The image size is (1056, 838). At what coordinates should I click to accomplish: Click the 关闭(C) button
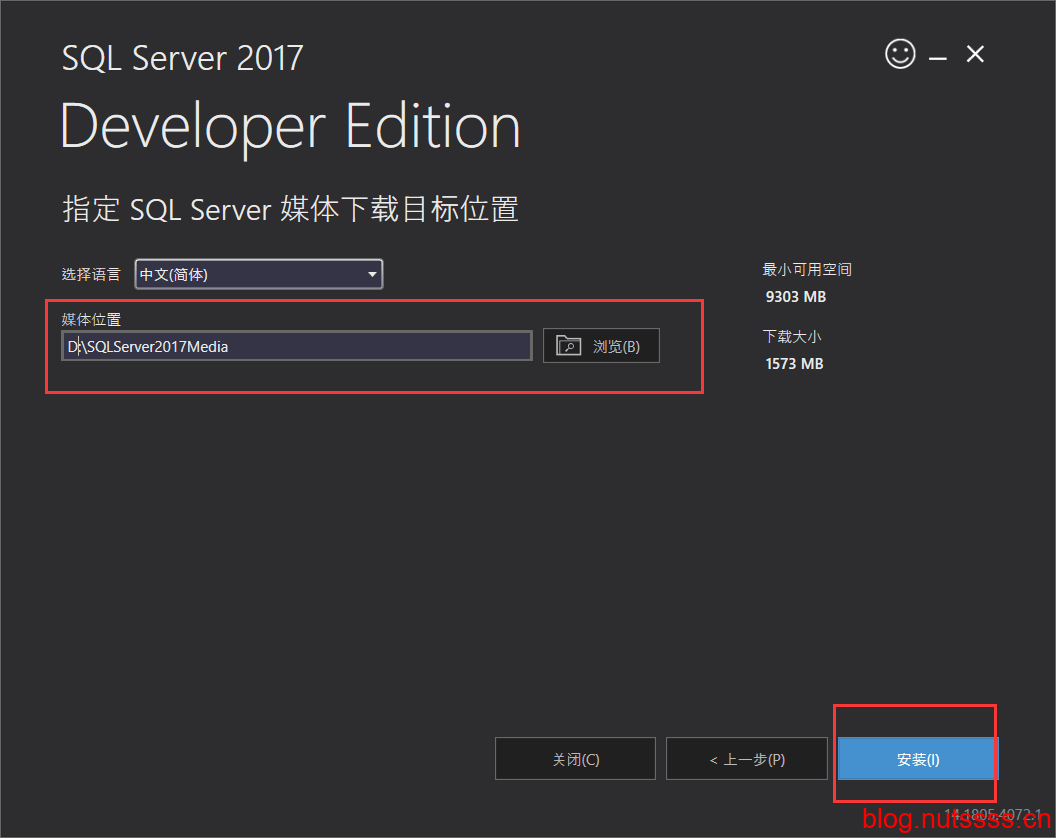click(575, 759)
